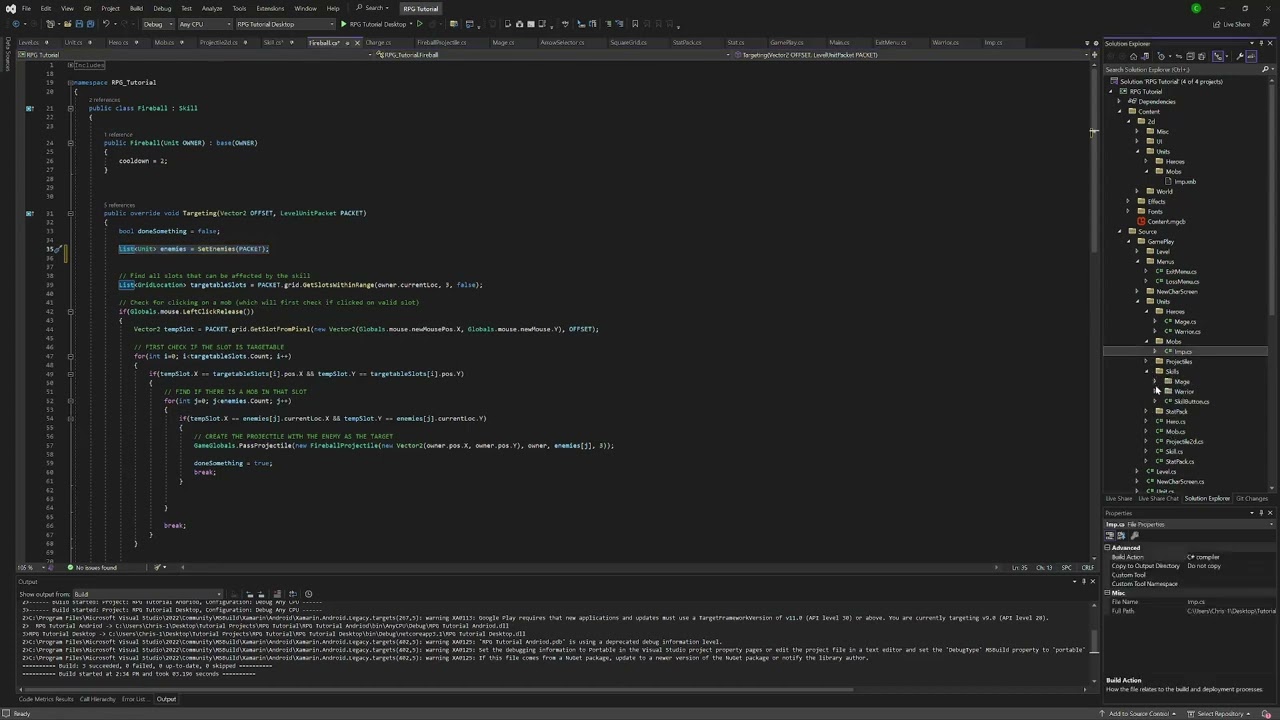Open the Git Changes tab
This screenshot has width=1280, height=720.
pyautogui.click(x=1252, y=498)
